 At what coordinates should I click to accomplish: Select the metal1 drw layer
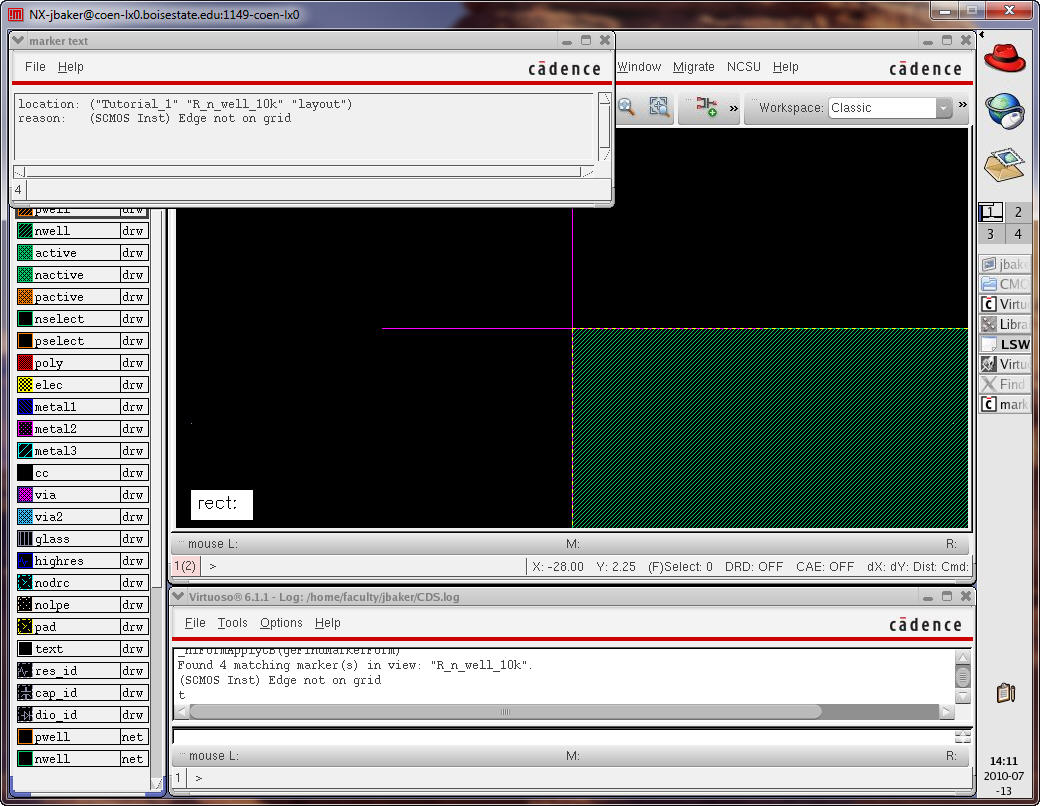pos(82,407)
